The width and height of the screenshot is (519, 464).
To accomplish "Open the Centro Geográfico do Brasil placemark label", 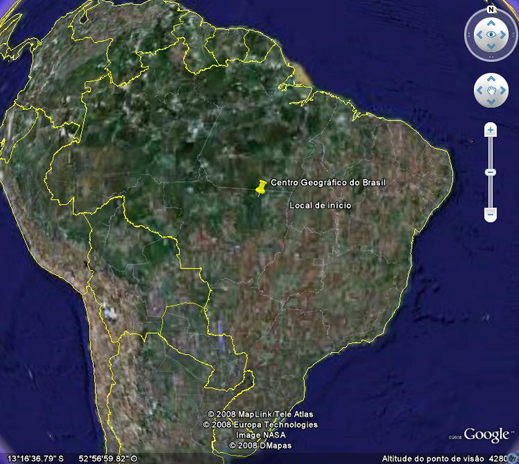I will point(328,183).
